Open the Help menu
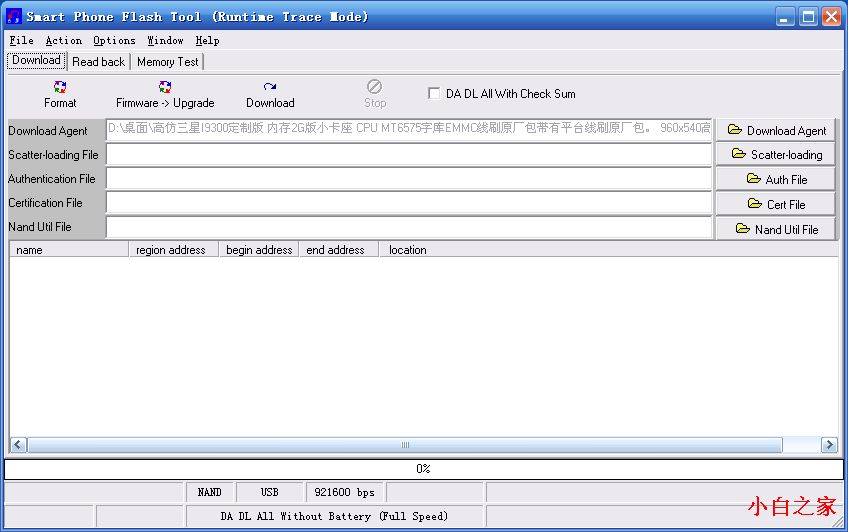 pos(208,41)
